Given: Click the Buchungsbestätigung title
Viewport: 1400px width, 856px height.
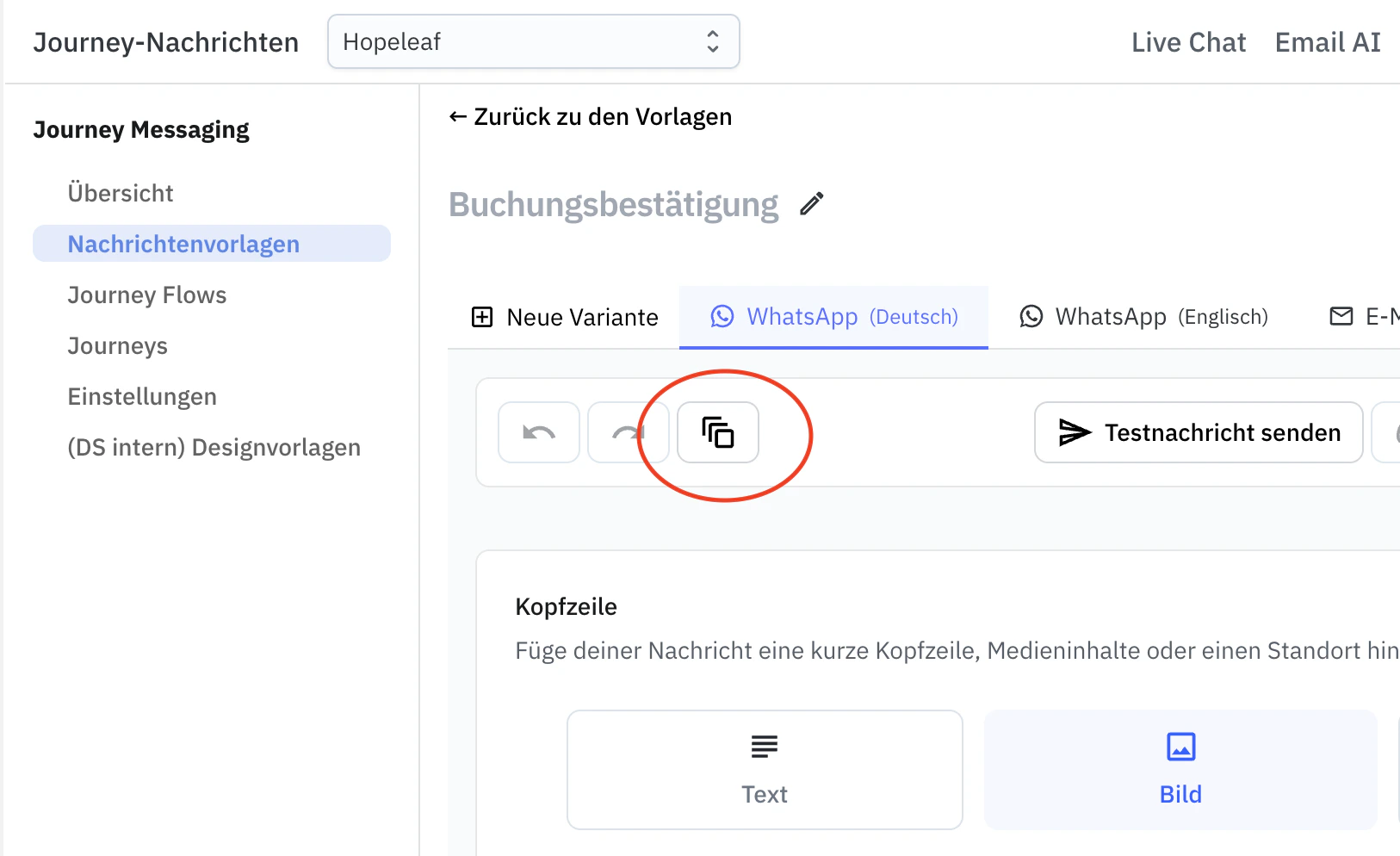Looking at the screenshot, I should point(614,205).
